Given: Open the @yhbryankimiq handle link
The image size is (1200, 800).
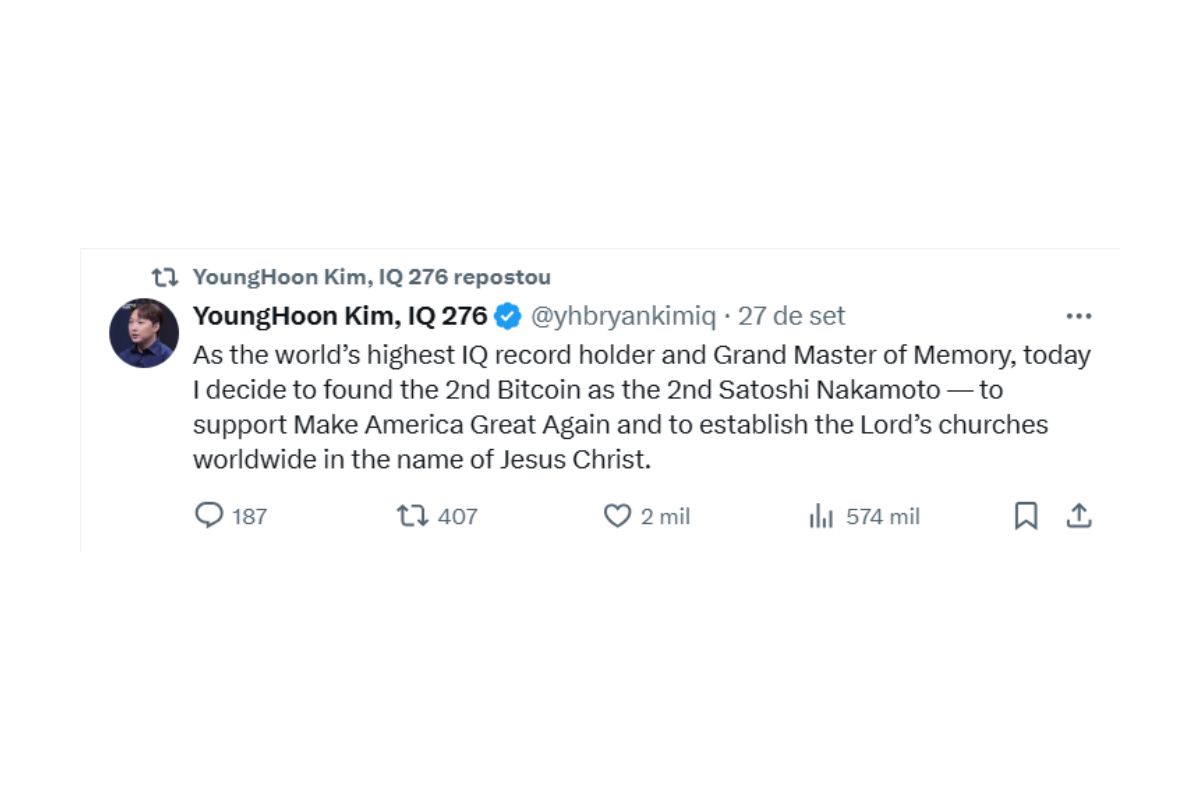Looking at the screenshot, I should 622,316.
